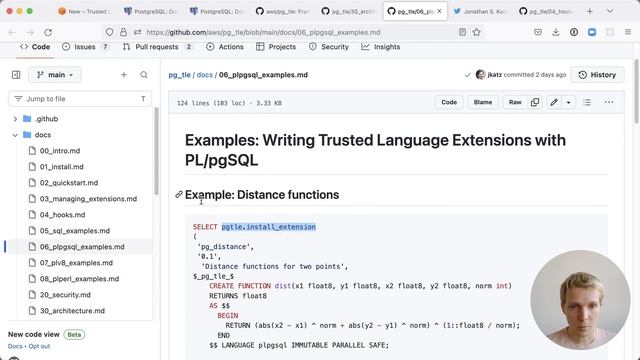Open the Issues tab
This screenshot has width=640, height=360.
coord(85,47)
